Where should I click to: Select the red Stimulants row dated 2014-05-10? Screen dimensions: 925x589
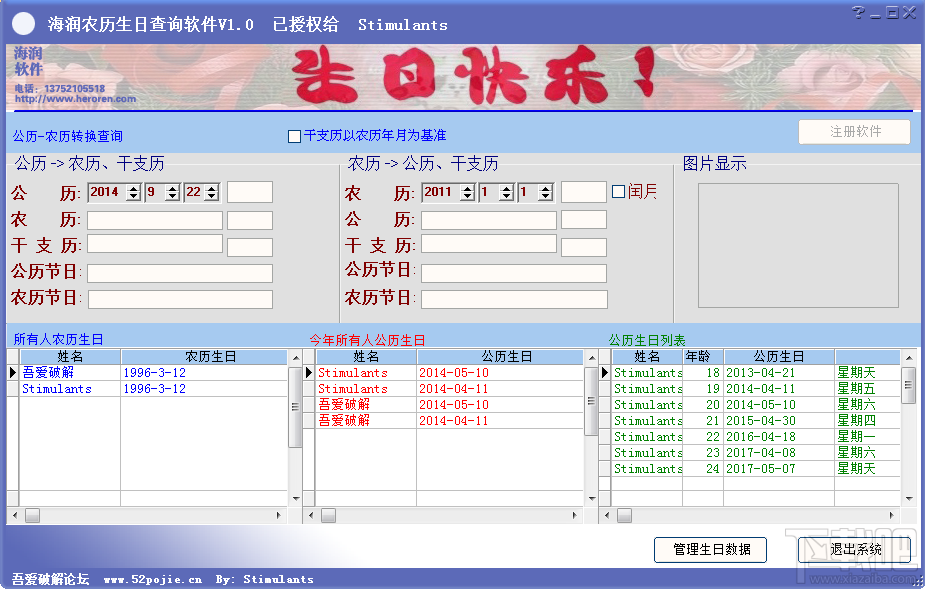click(450, 372)
